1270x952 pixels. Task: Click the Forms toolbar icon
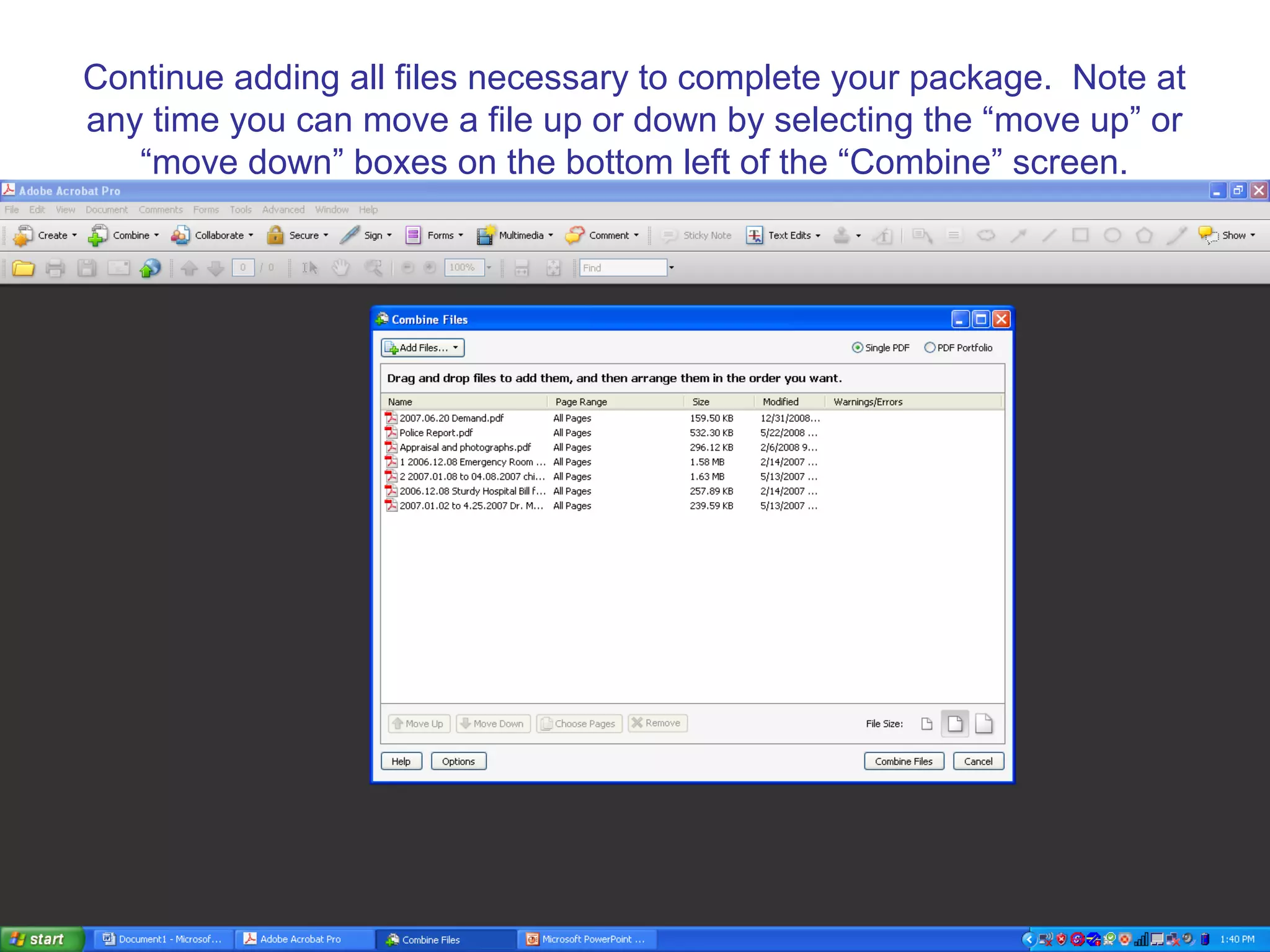pyautogui.click(x=413, y=236)
